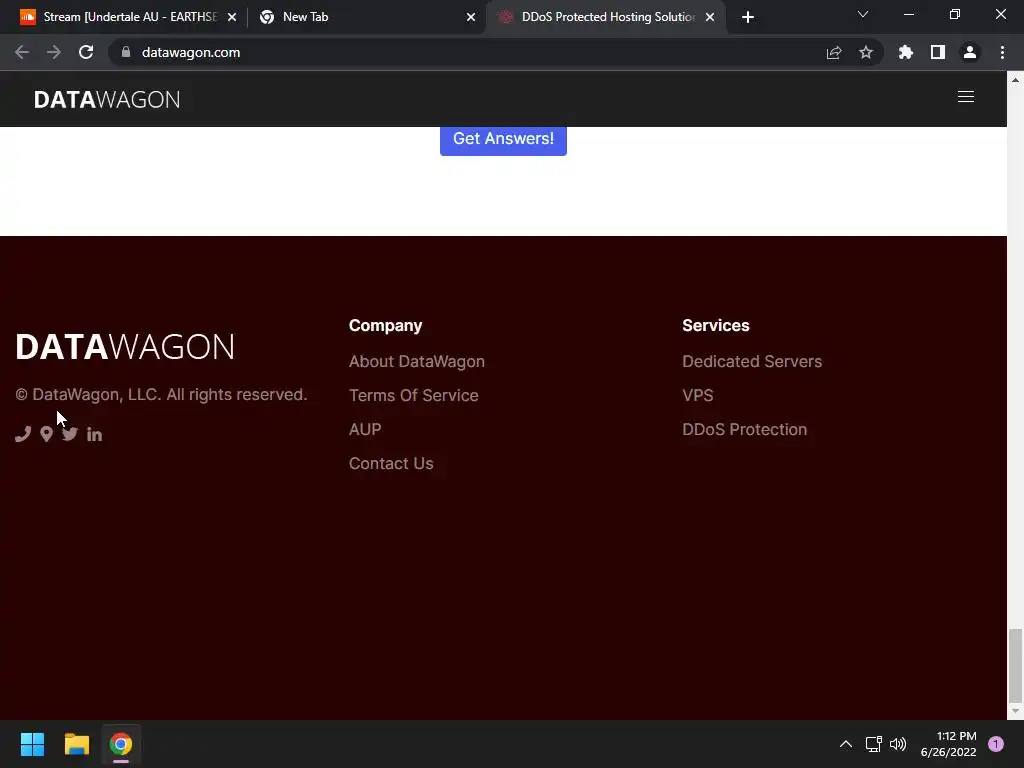Open the taskbar clock and date
Viewport: 1024px width, 768px height.
[949, 744]
